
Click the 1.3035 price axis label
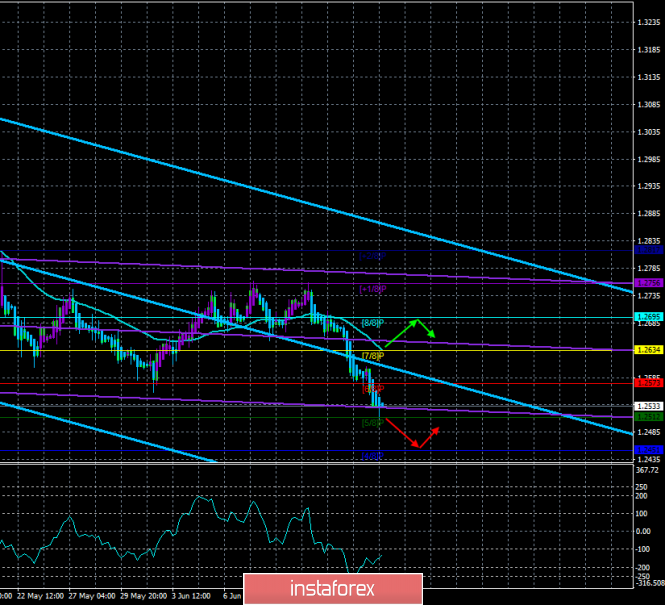(x=649, y=132)
